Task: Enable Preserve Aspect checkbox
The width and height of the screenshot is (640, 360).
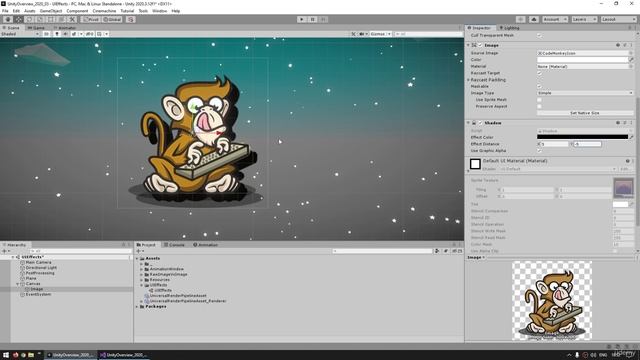Action: 539,106
